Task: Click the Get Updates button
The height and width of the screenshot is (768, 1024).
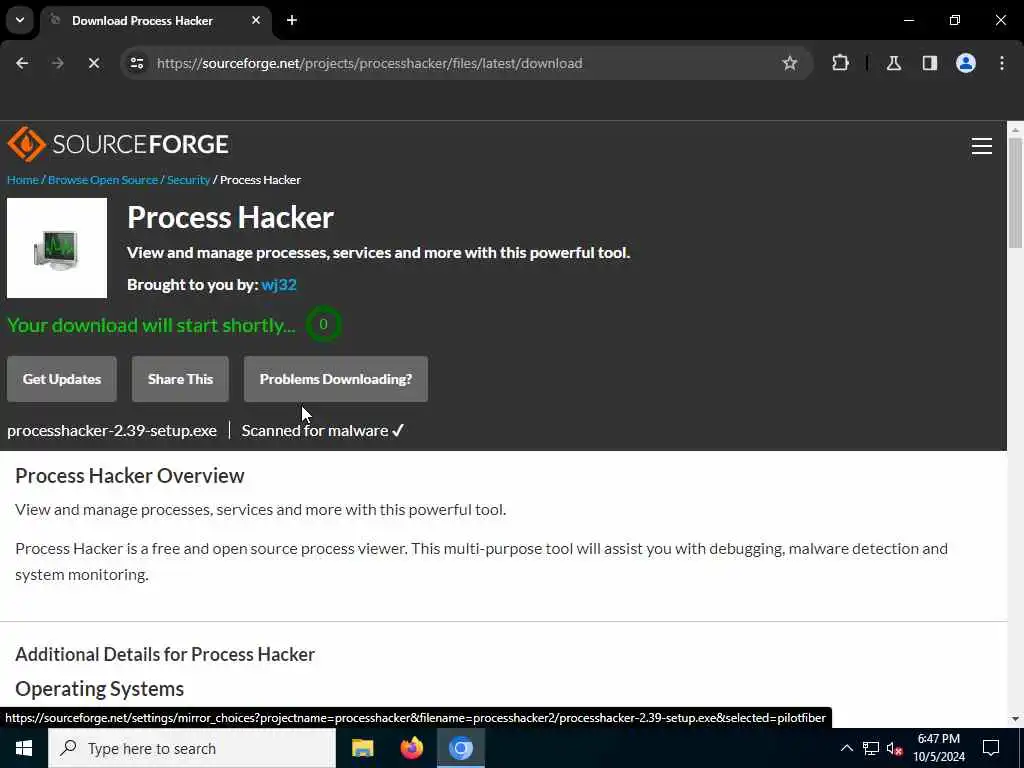Action: (x=62, y=379)
